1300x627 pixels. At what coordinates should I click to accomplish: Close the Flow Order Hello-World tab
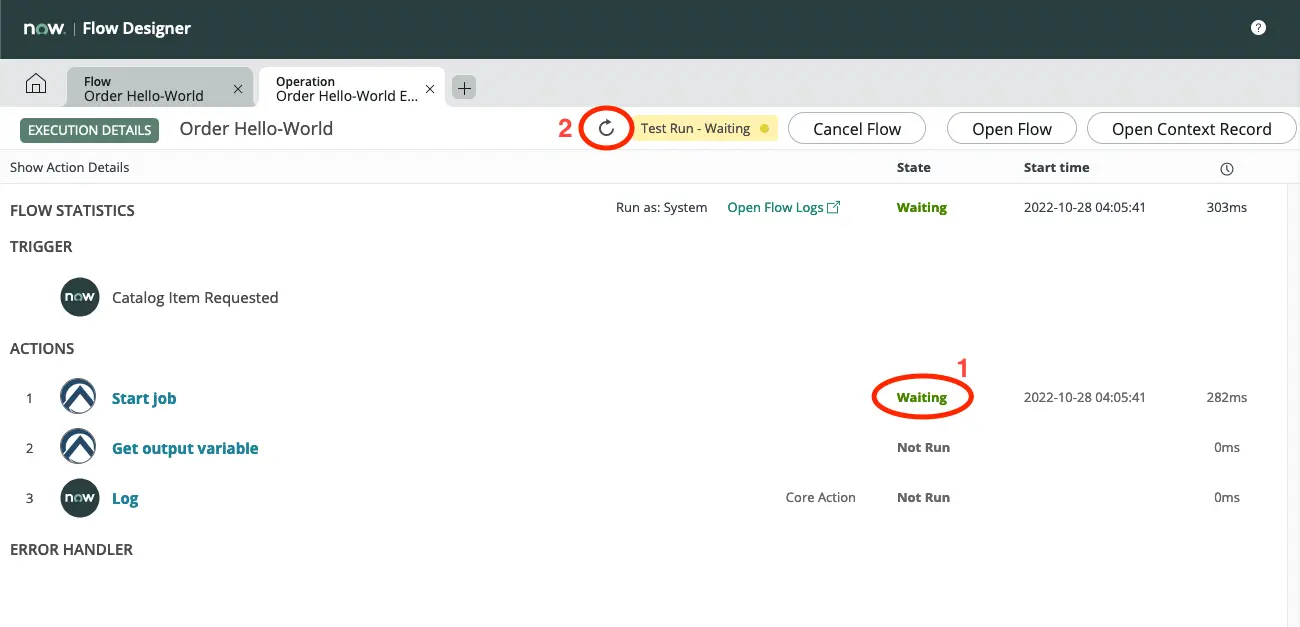tap(238, 89)
